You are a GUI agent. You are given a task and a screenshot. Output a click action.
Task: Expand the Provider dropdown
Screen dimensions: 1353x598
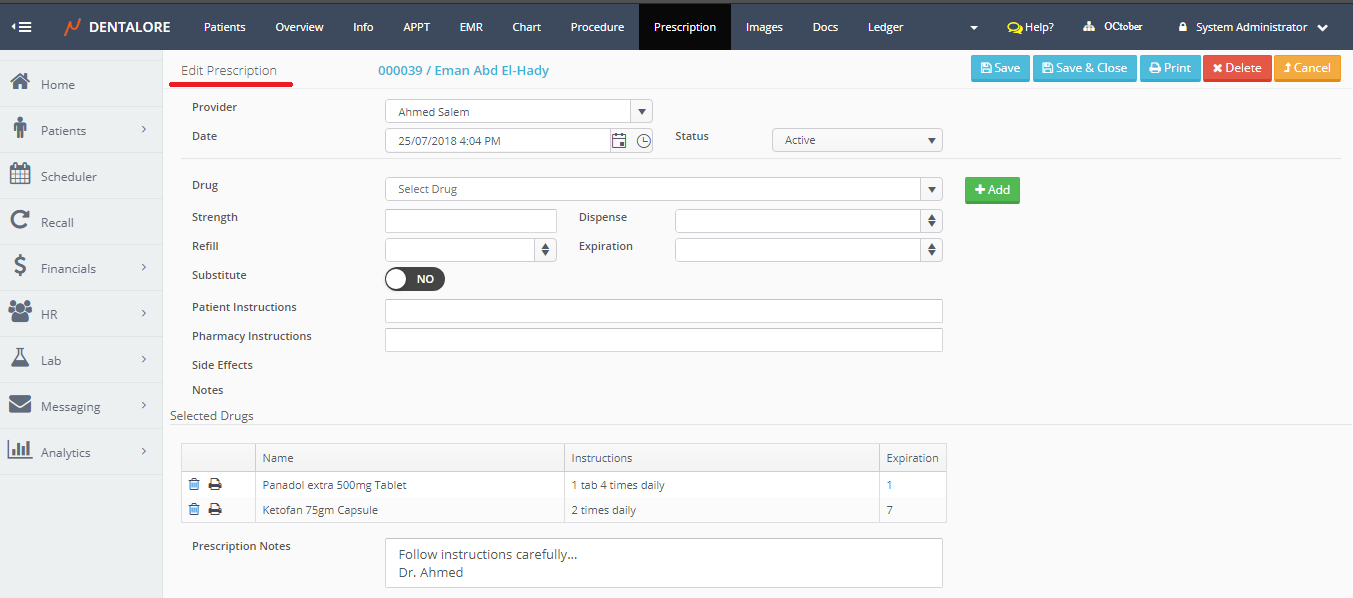tap(641, 112)
